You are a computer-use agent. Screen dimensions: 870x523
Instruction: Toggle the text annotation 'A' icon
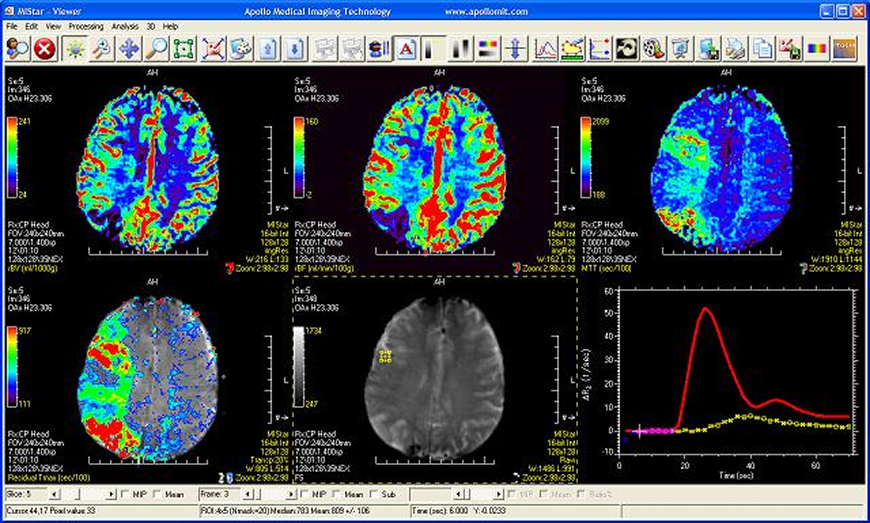(x=406, y=47)
